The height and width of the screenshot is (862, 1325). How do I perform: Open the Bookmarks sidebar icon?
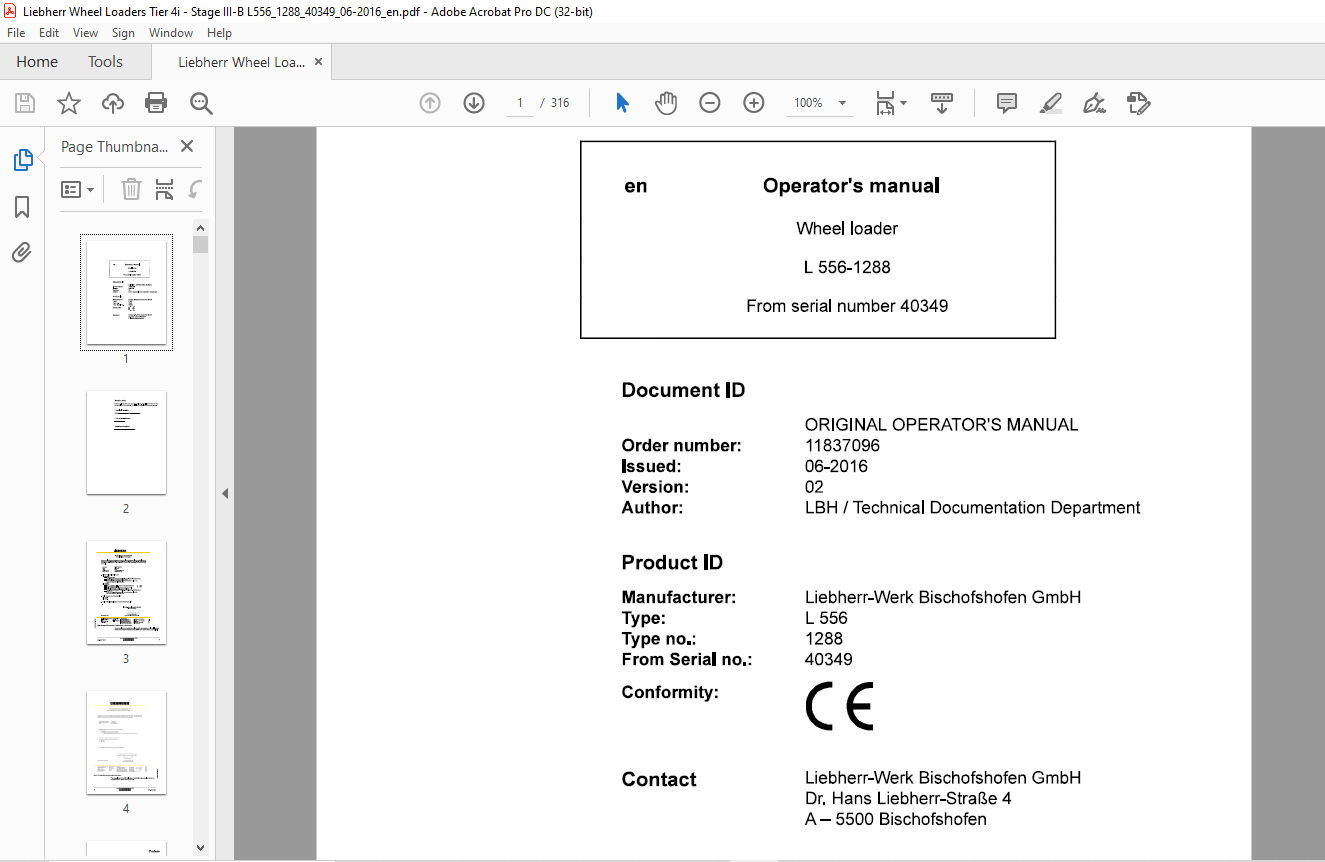pyautogui.click(x=22, y=207)
